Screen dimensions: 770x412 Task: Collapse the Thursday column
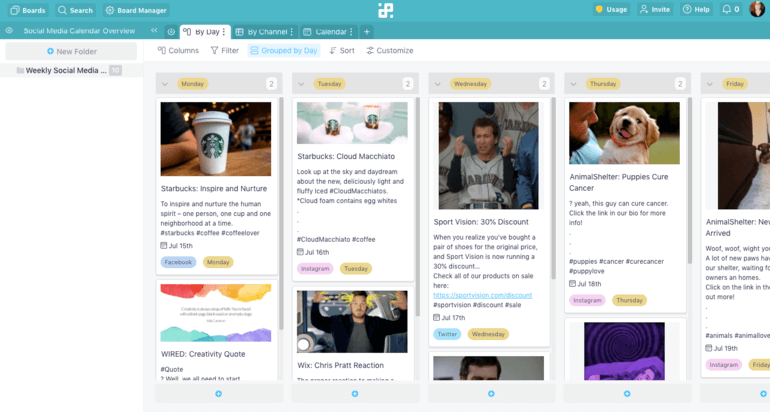574,84
